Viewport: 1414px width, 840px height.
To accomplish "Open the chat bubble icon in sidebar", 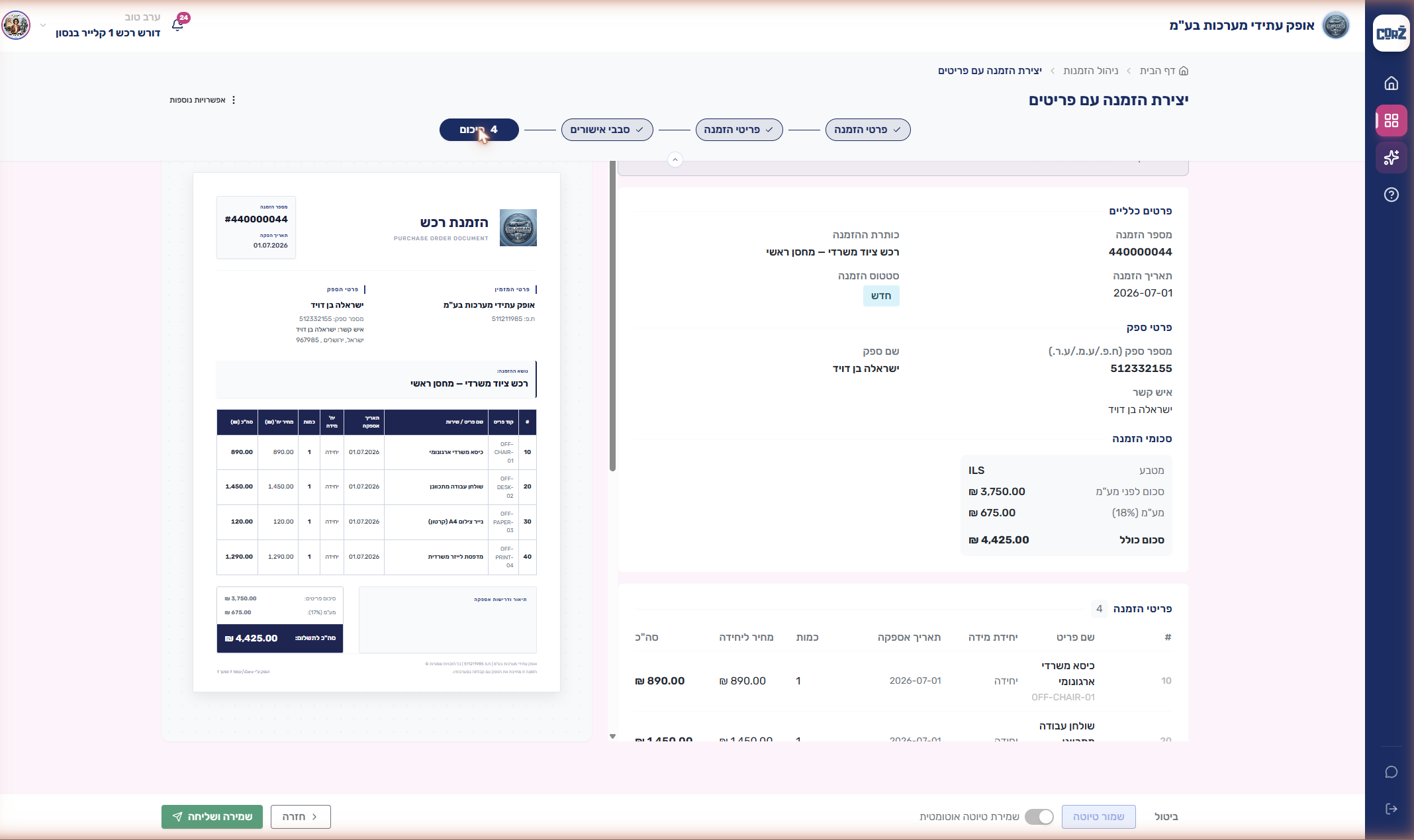I will click(1391, 772).
